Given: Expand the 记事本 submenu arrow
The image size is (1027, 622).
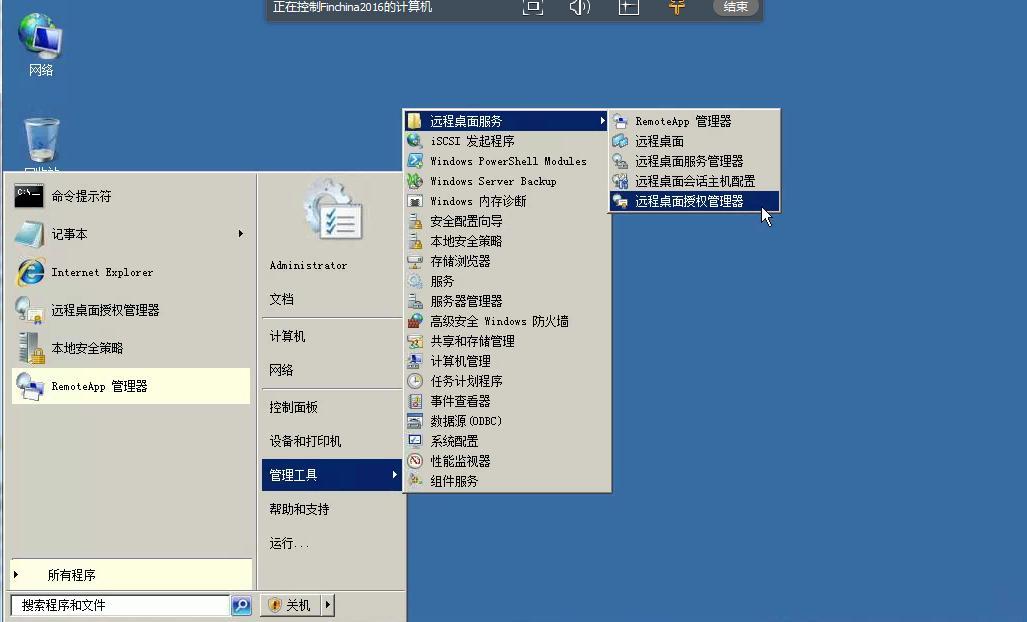Looking at the screenshot, I should (240, 234).
